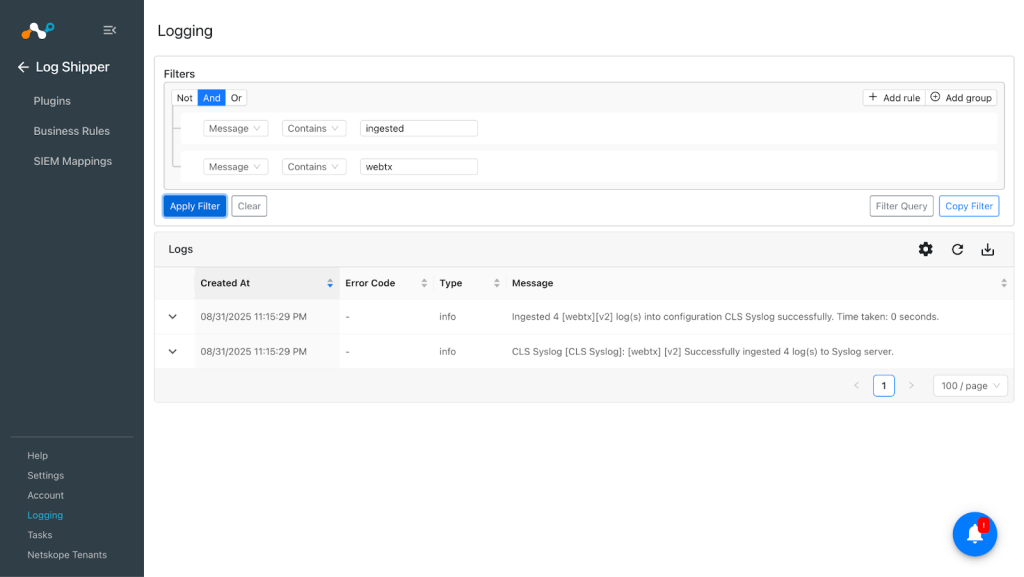Open the notifications bell
The image size is (1024, 577).
coord(974,534)
